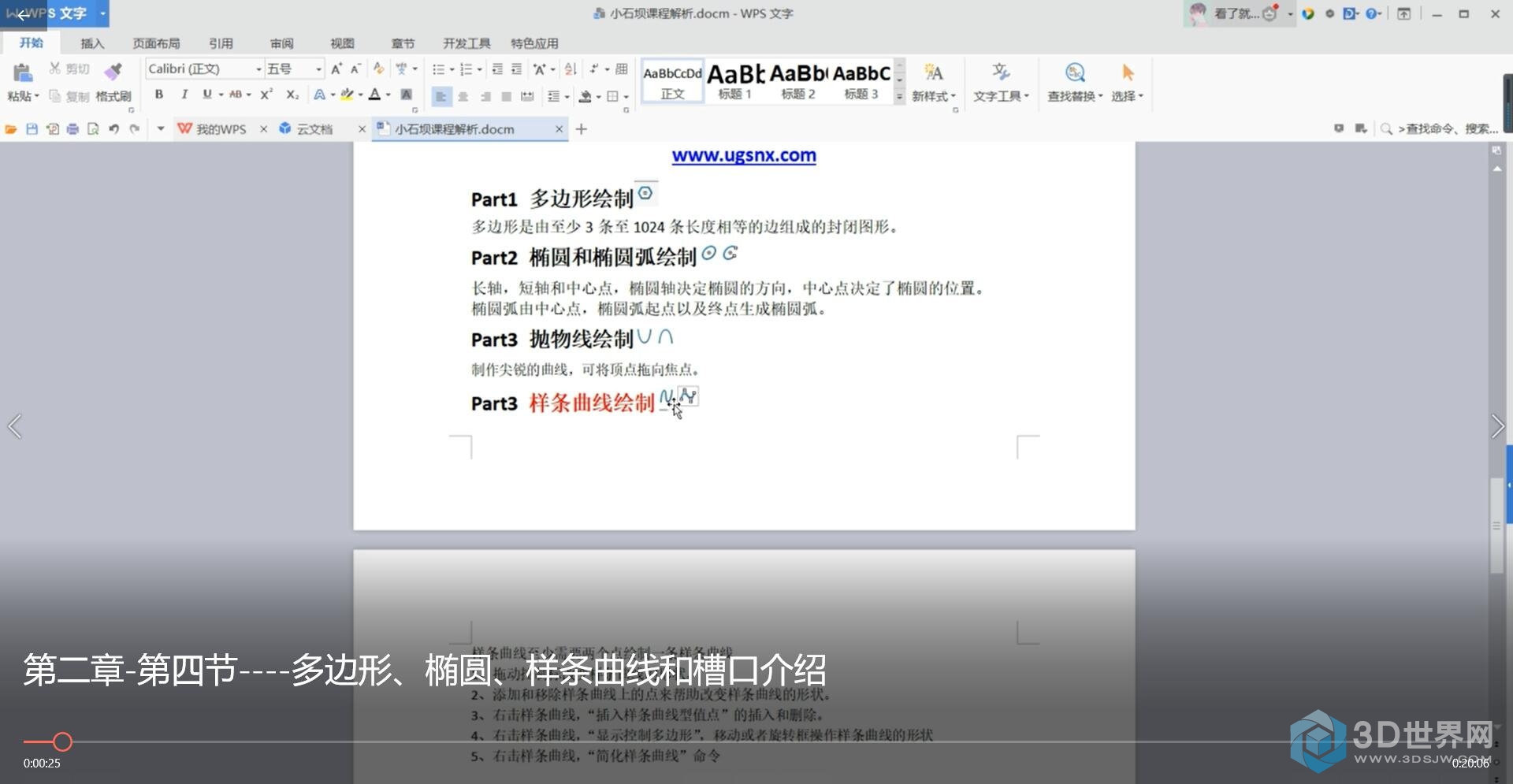Apply the 标题 1 style

pyautogui.click(x=735, y=81)
